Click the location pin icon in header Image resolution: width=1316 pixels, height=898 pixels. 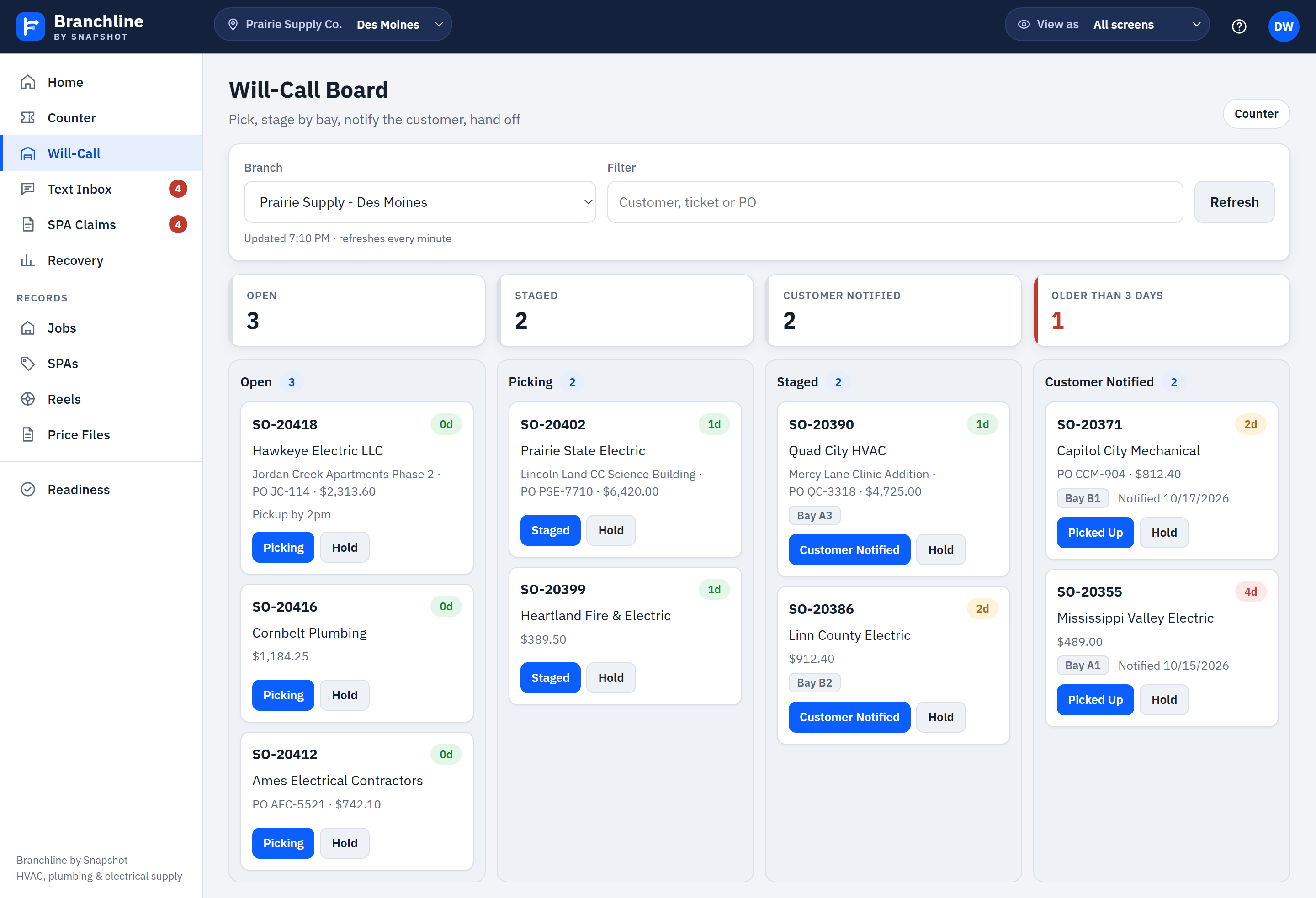click(x=233, y=24)
